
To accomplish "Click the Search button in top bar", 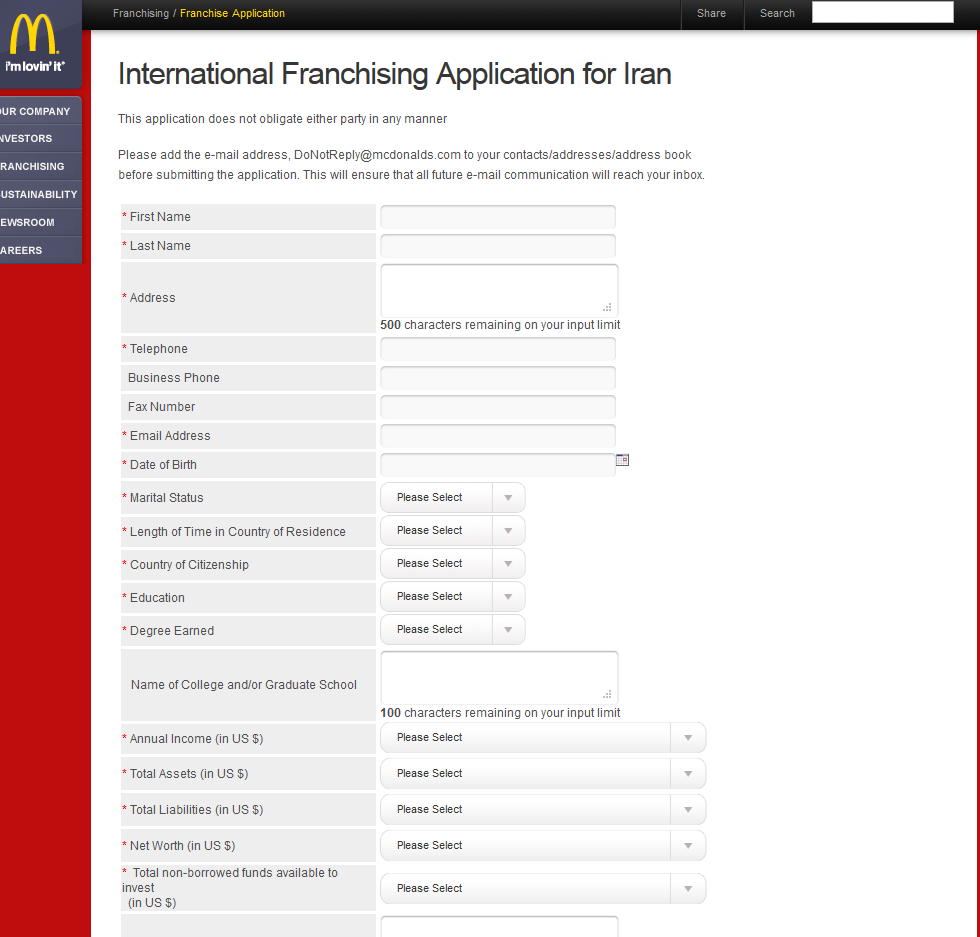I will (x=777, y=13).
